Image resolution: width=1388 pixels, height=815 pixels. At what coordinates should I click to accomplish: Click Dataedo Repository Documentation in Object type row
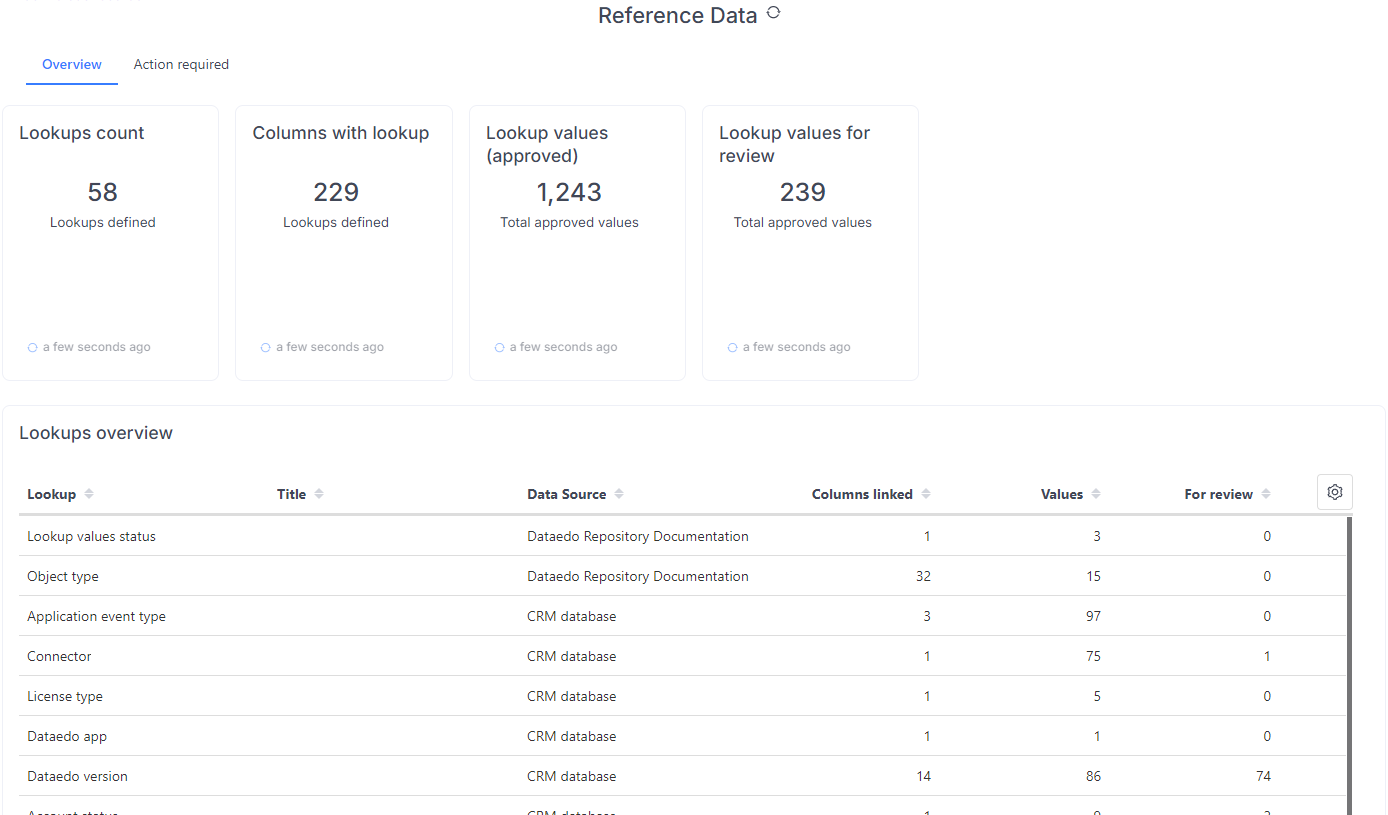coord(638,576)
